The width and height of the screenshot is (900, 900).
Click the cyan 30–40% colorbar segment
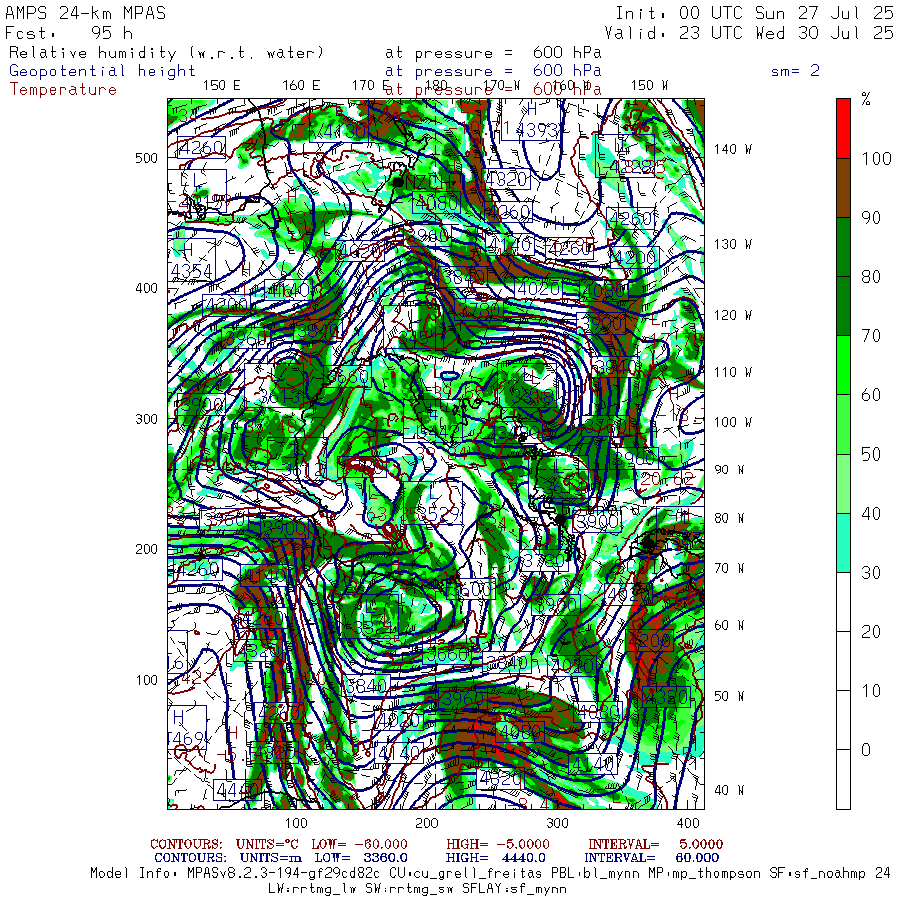(843, 542)
